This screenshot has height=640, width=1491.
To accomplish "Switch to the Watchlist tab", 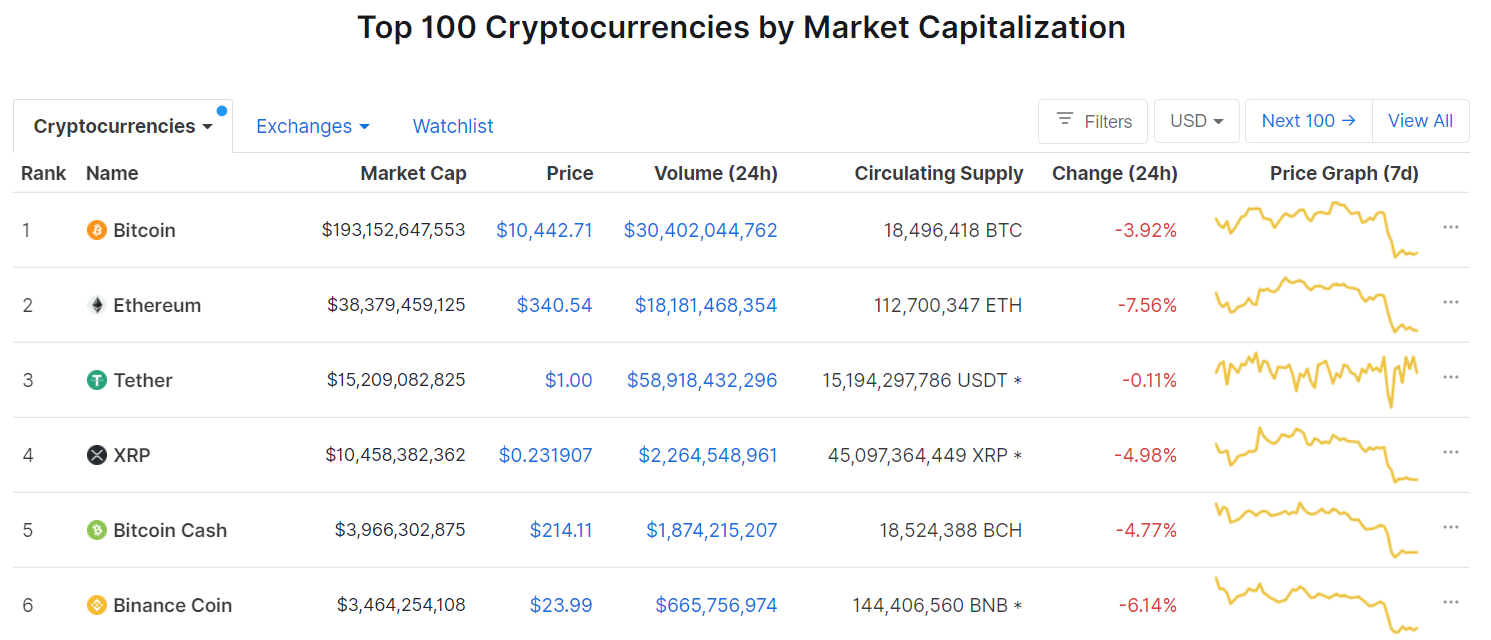I will [453, 126].
